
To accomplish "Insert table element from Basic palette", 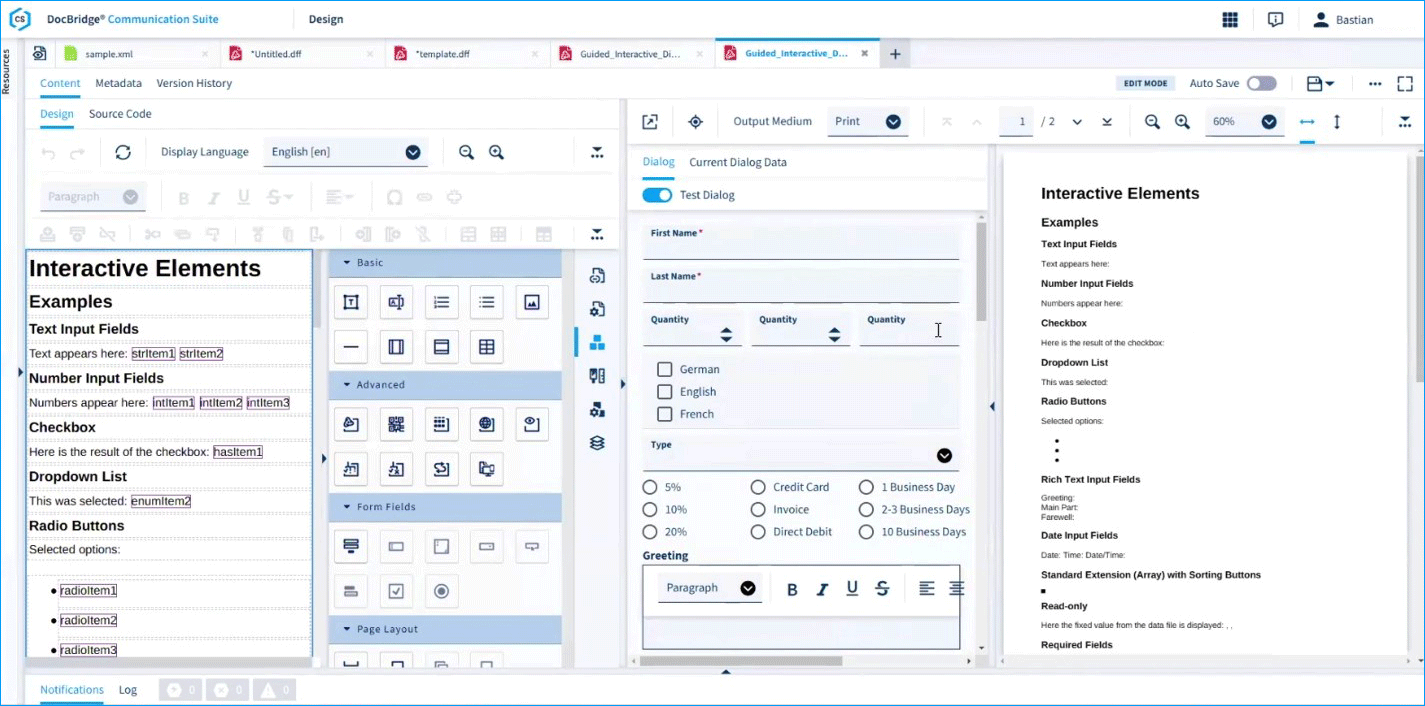I will point(486,347).
